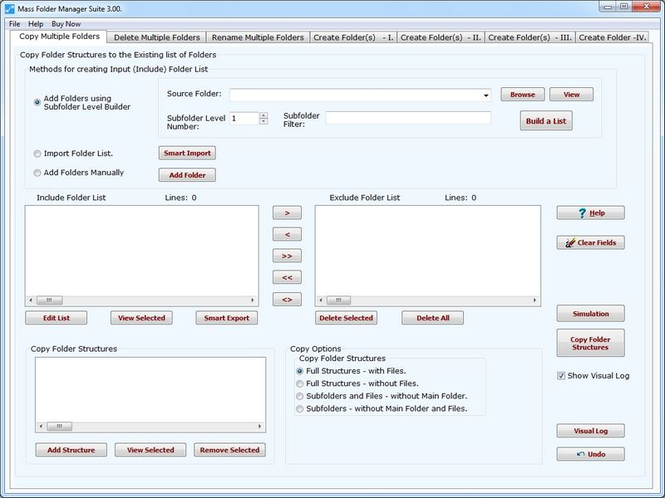The width and height of the screenshot is (665, 498).
Task: Click the Undo button with arrow icon
Action: (590, 454)
